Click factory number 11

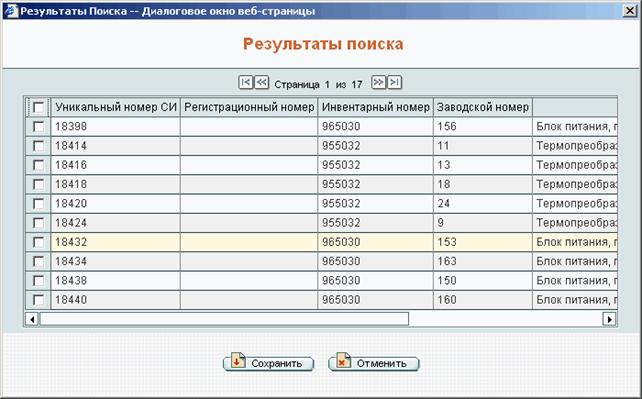(483, 146)
